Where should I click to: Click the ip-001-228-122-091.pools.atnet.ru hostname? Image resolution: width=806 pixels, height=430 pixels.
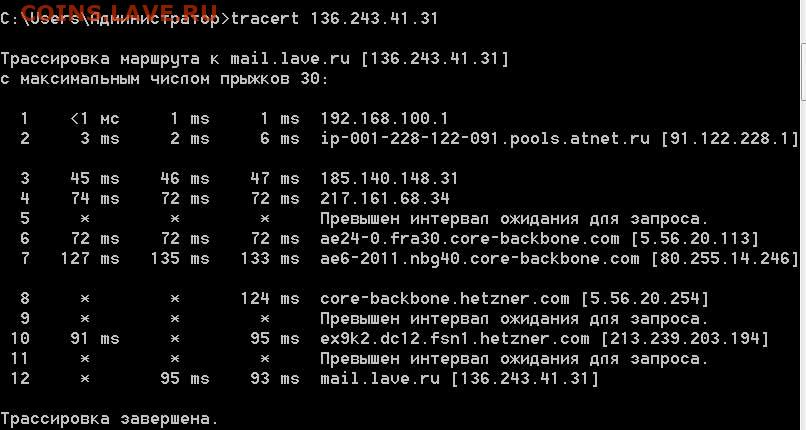[x=485, y=139]
